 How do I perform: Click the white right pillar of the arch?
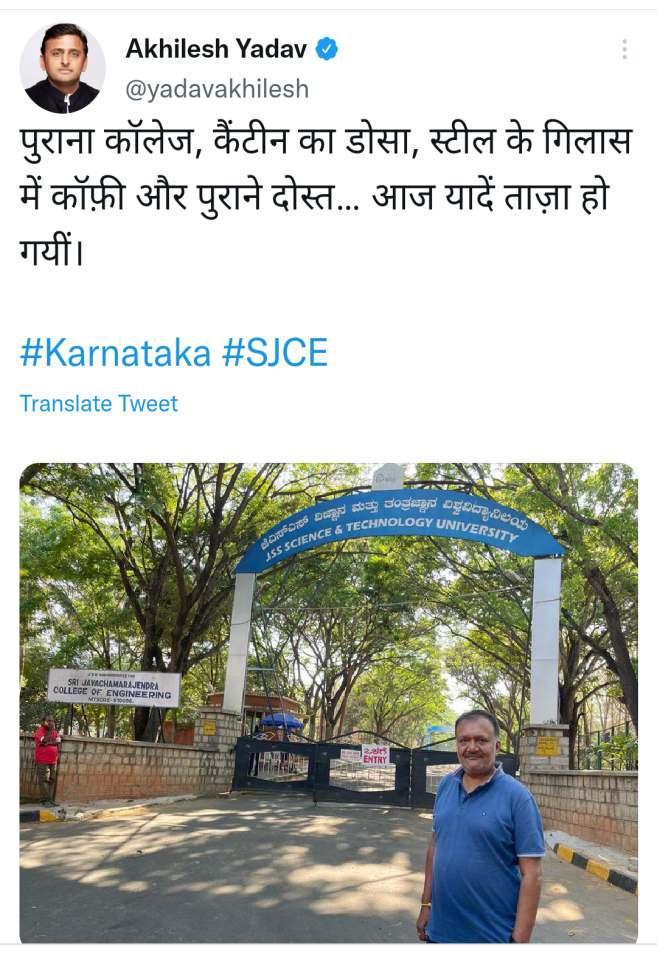tap(546, 641)
